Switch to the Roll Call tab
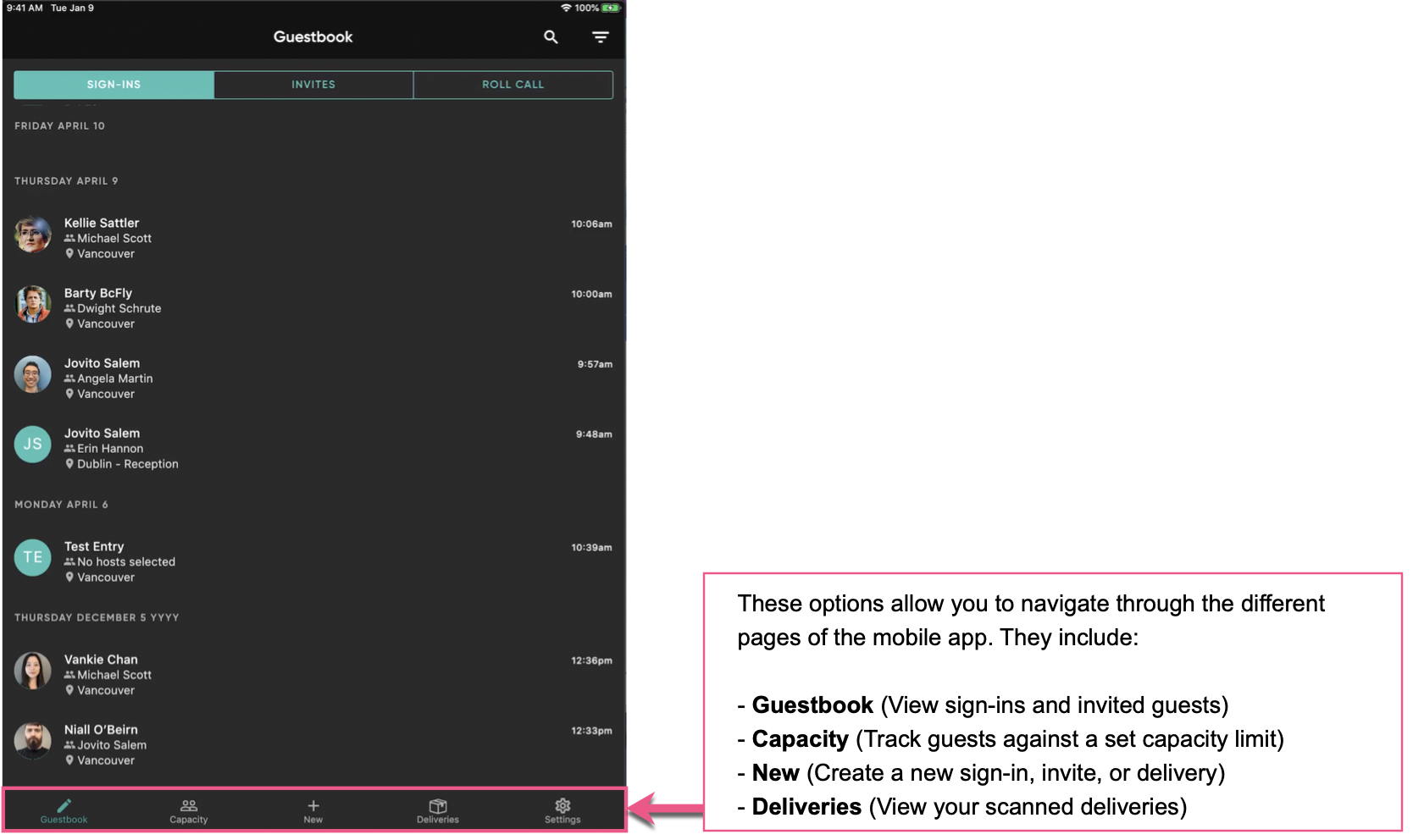Image resolution: width=1413 pixels, height=840 pixels. coord(513,84)
